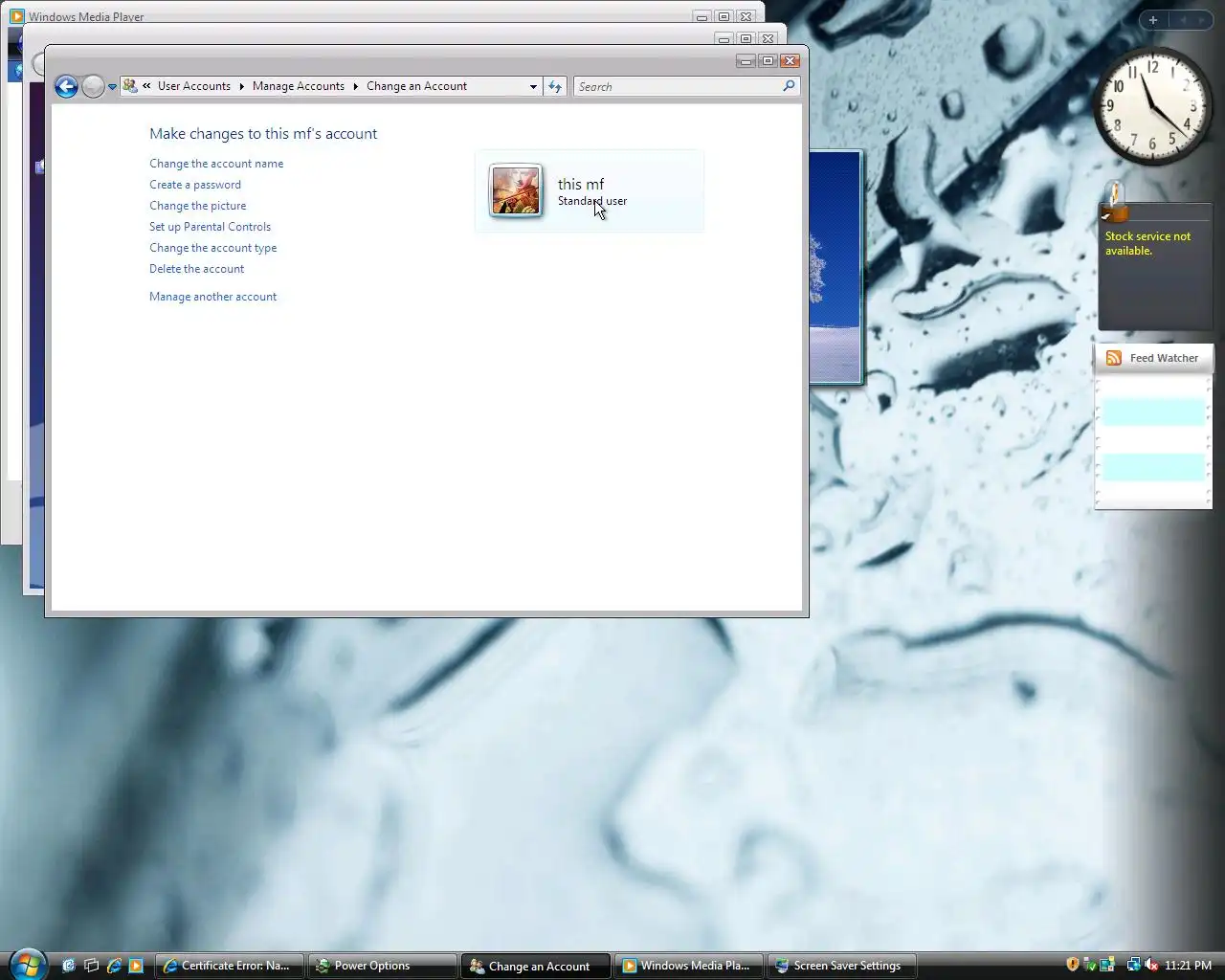
Task: Expand the arrow after User Accounts breadcrumb
Action: (x=241, y=86)
